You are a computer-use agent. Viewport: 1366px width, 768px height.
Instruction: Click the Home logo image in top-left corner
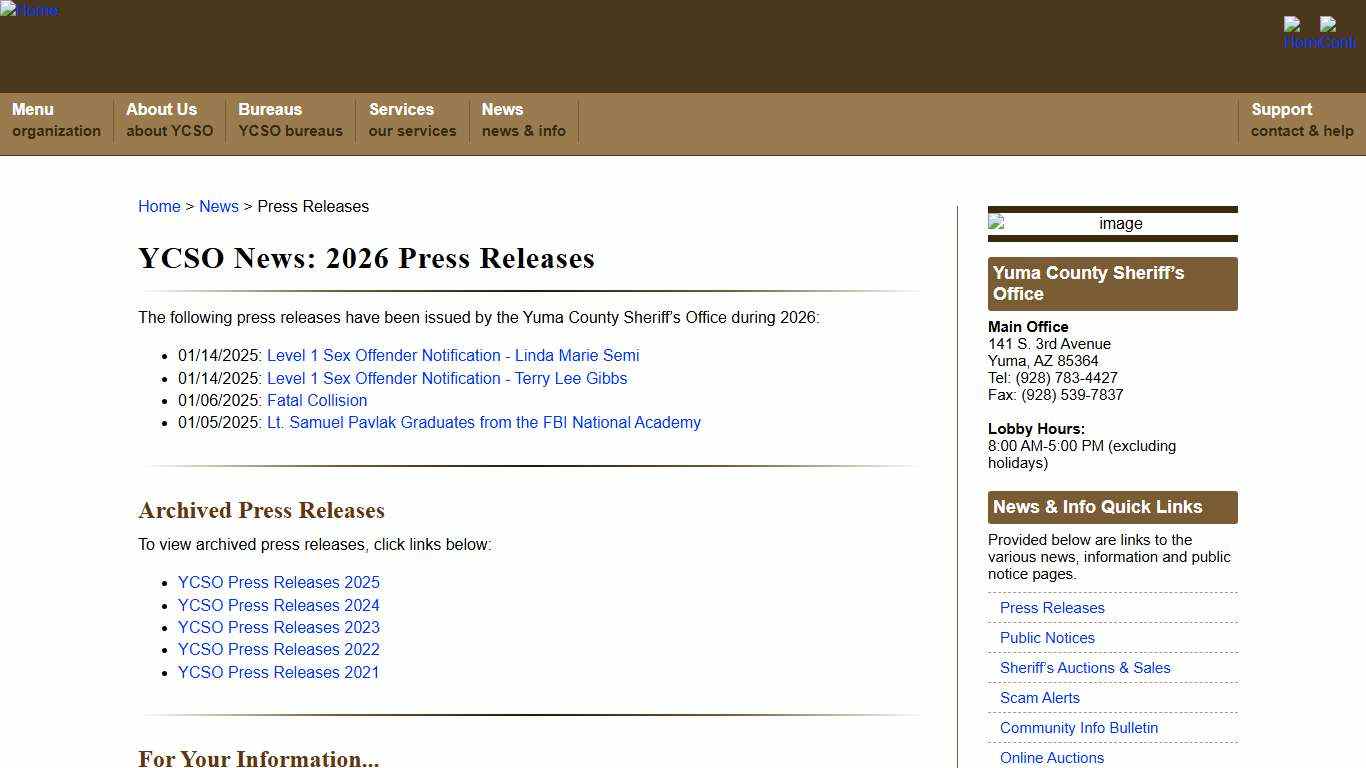pyautogui.click(x=30, y=10)
